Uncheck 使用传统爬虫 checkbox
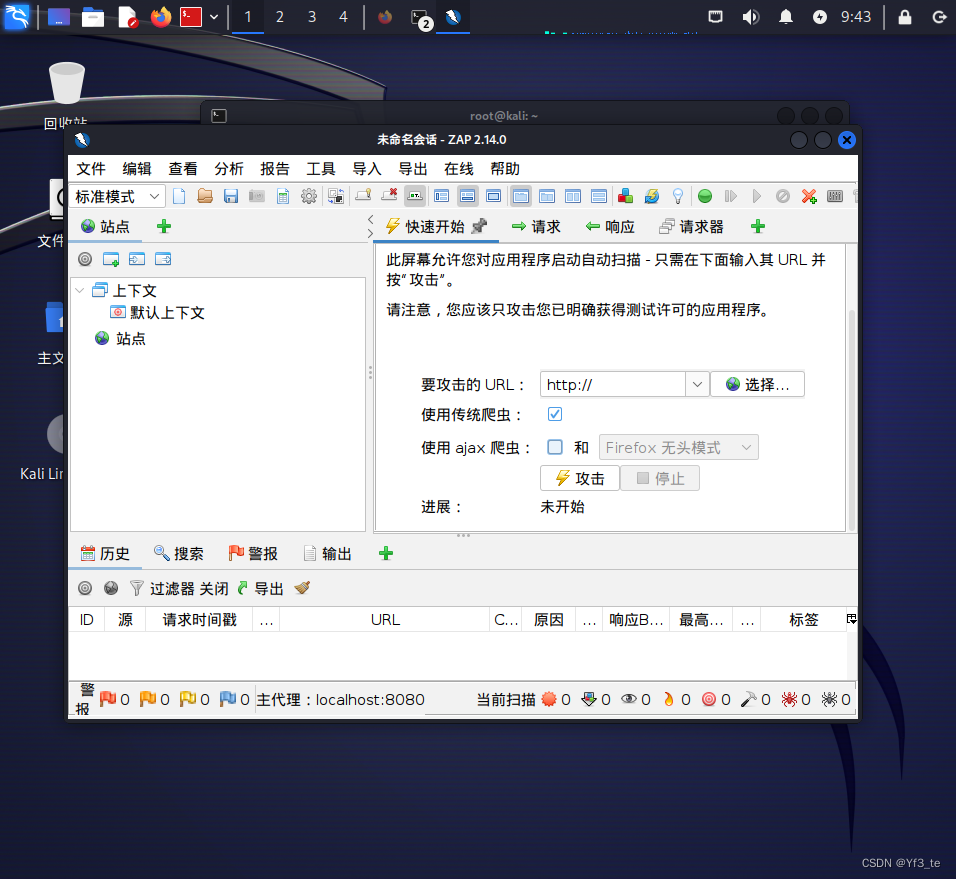This screenshot has height=879, width=956. click(555, 415)
